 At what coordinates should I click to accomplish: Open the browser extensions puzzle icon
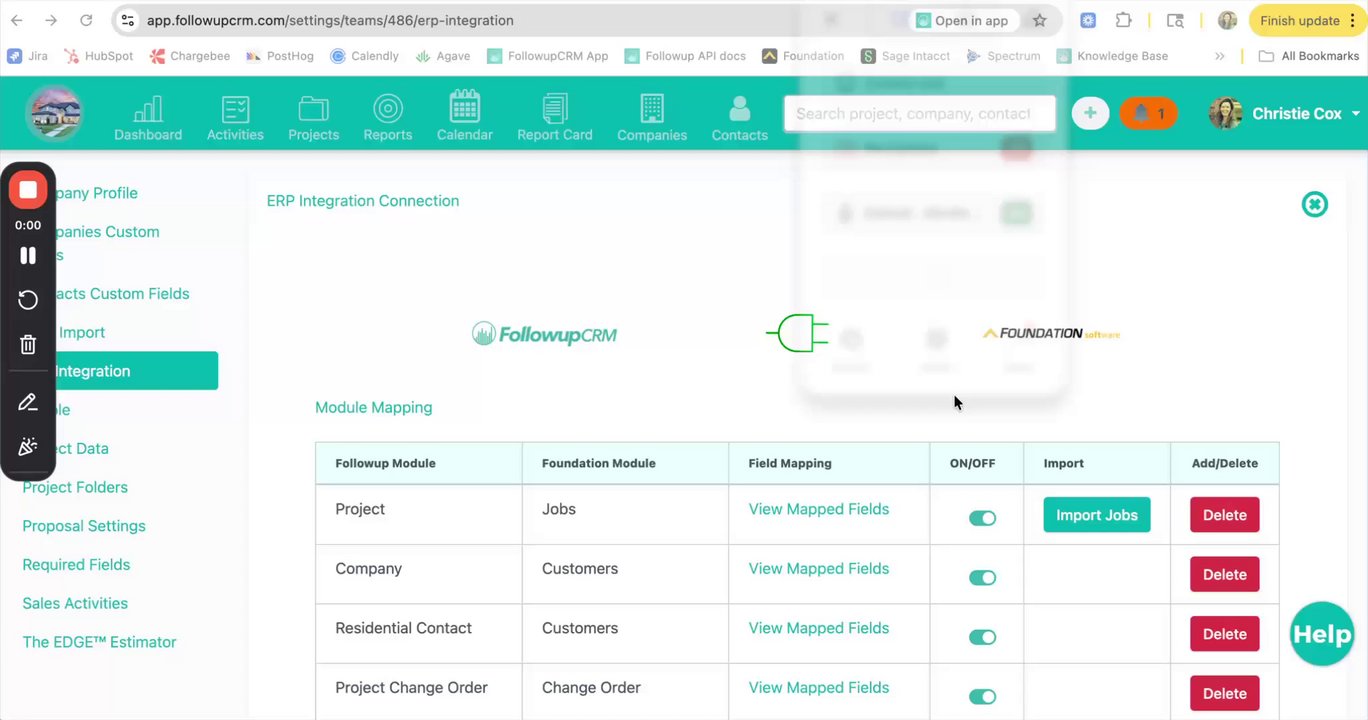(1124, 20)
